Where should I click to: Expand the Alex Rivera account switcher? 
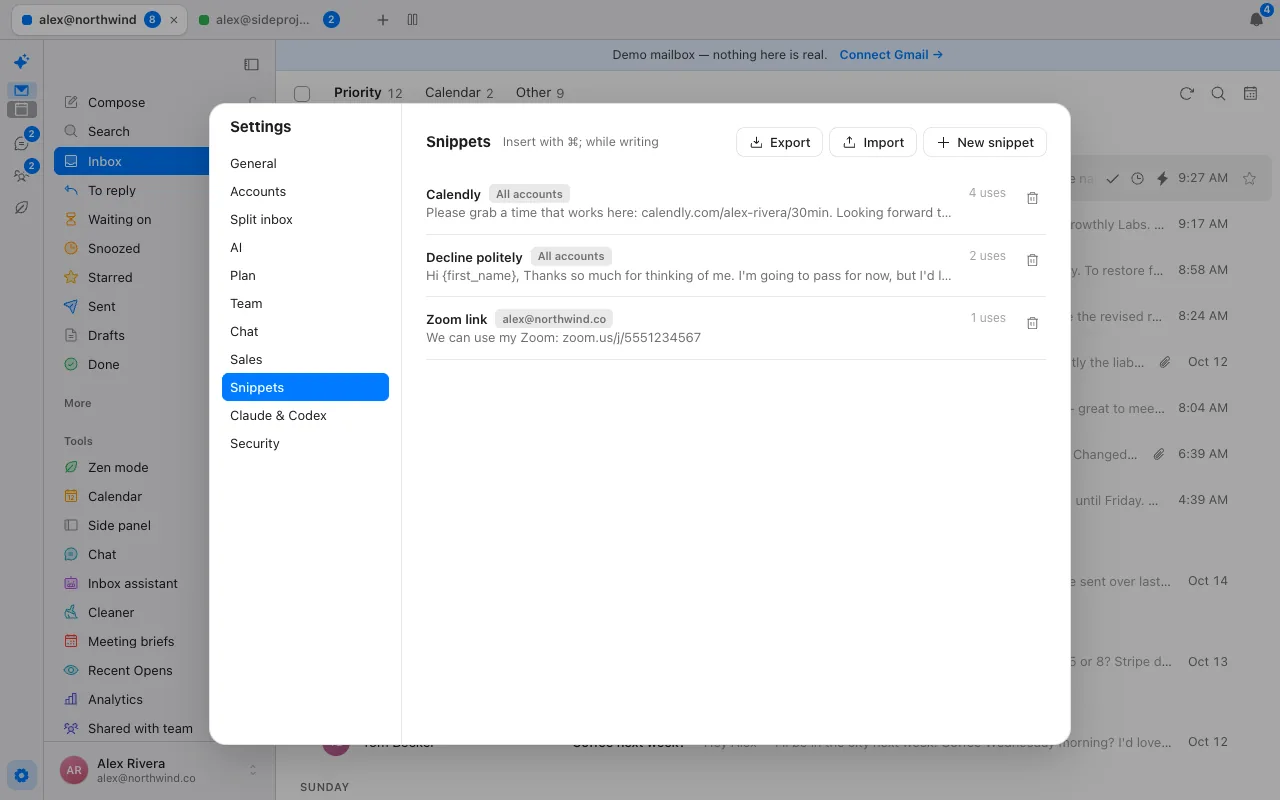coord(159,770)
